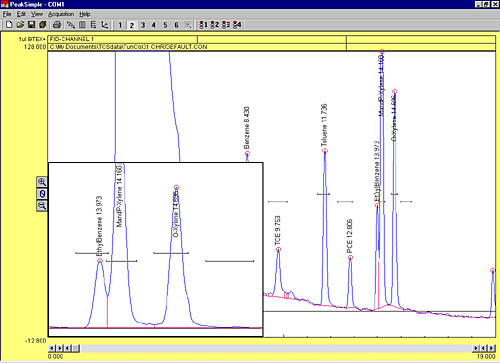The height and width of the screenshot is (363, 500).
Task: Zoom in using the magnifier plus icon
Action: (42, 182)
